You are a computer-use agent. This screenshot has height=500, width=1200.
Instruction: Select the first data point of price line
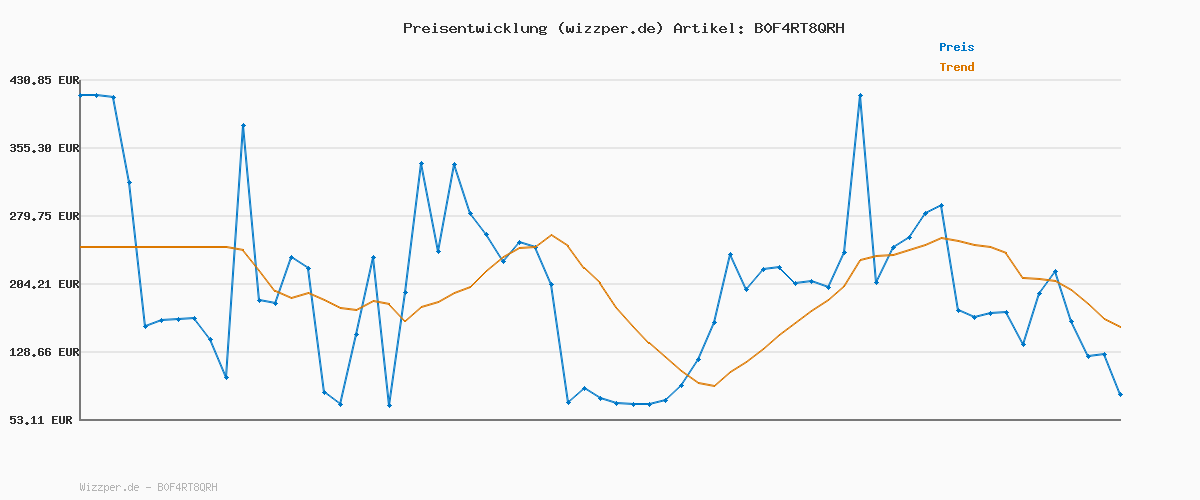tap(81, 95)
